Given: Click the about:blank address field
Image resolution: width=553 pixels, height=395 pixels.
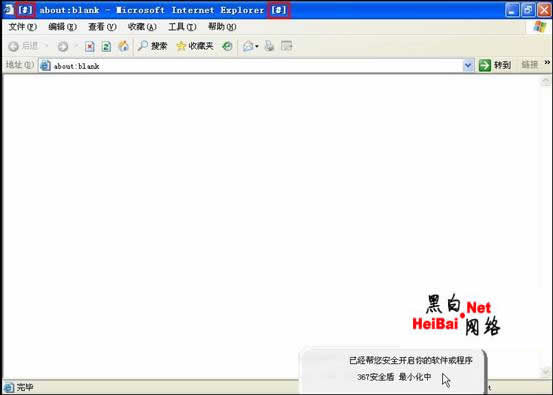Looking at the screenshot, I should point(256,66).
